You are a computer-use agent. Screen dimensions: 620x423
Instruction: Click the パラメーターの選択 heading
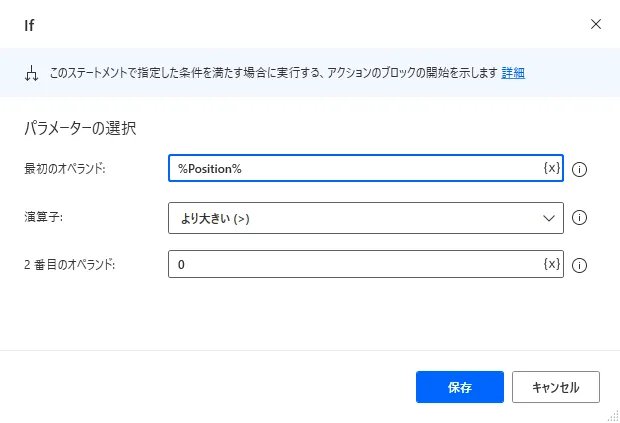(79, 128)
